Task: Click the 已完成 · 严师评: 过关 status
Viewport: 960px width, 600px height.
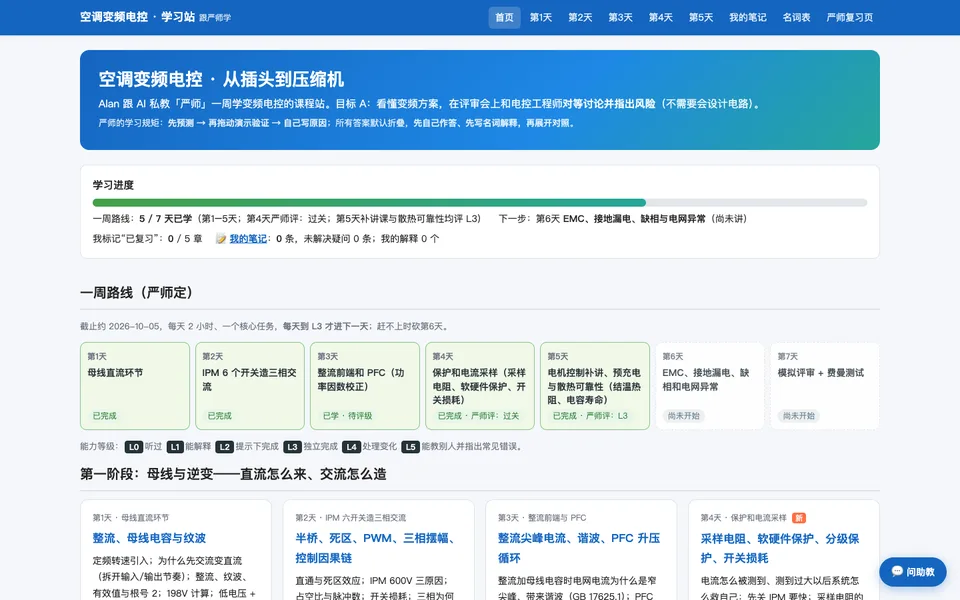Action: (478, 416)
